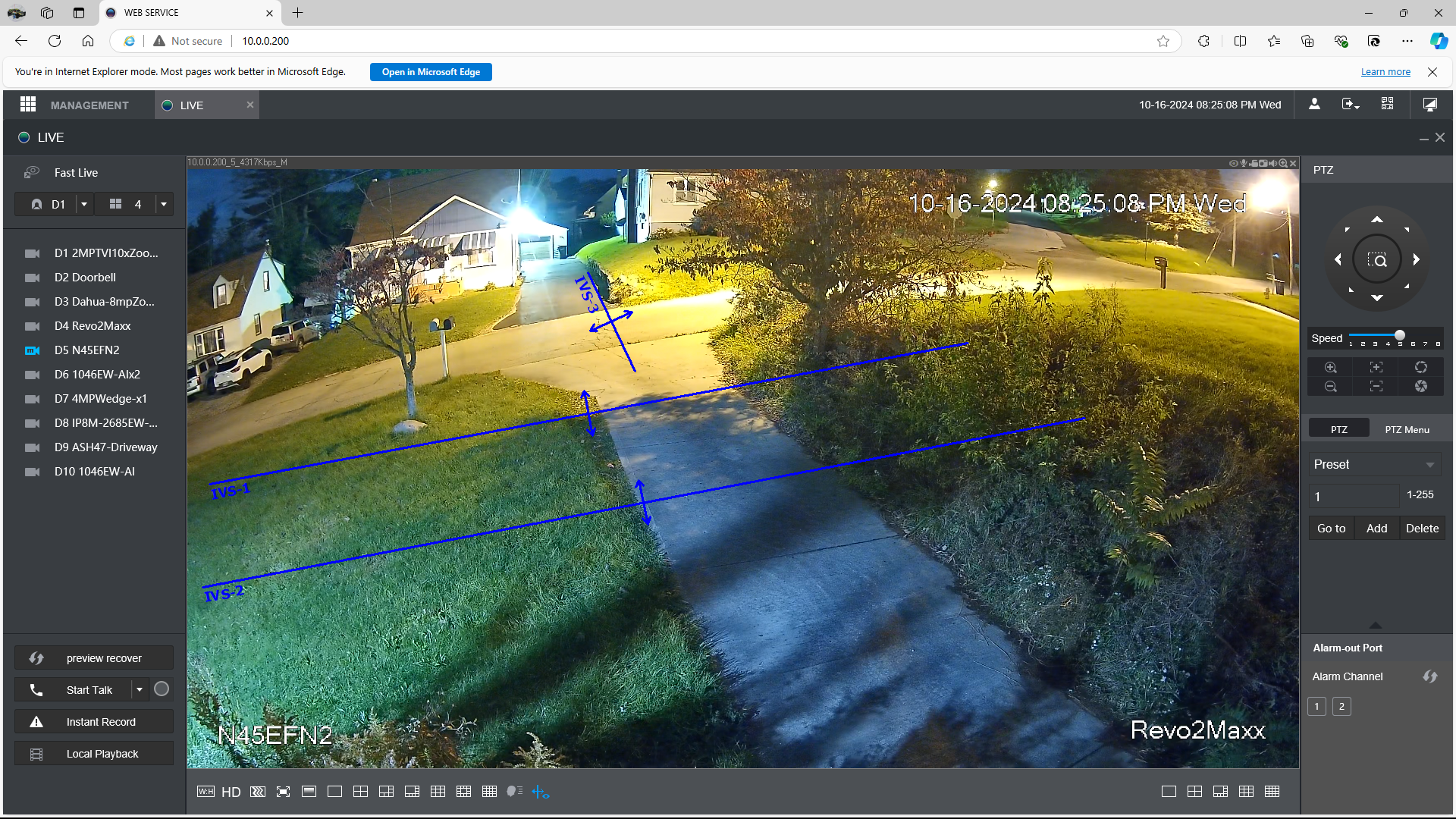Click PTZ focus minus icon
Screen dimensions: 1456x819
click(x=1376, y=387)
